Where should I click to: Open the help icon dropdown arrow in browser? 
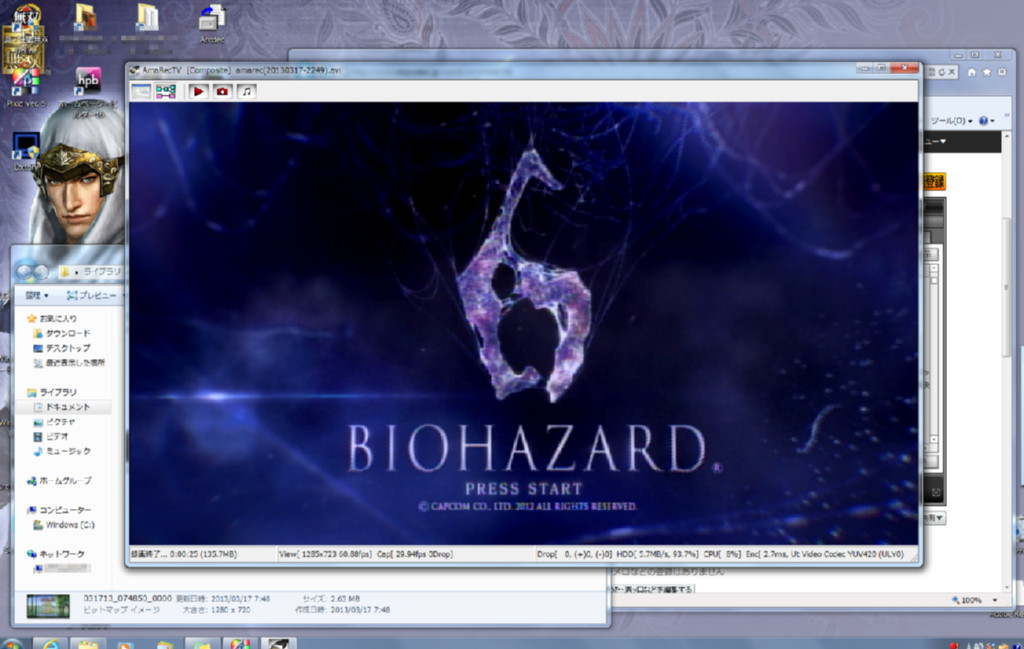(x=993, y=121)
